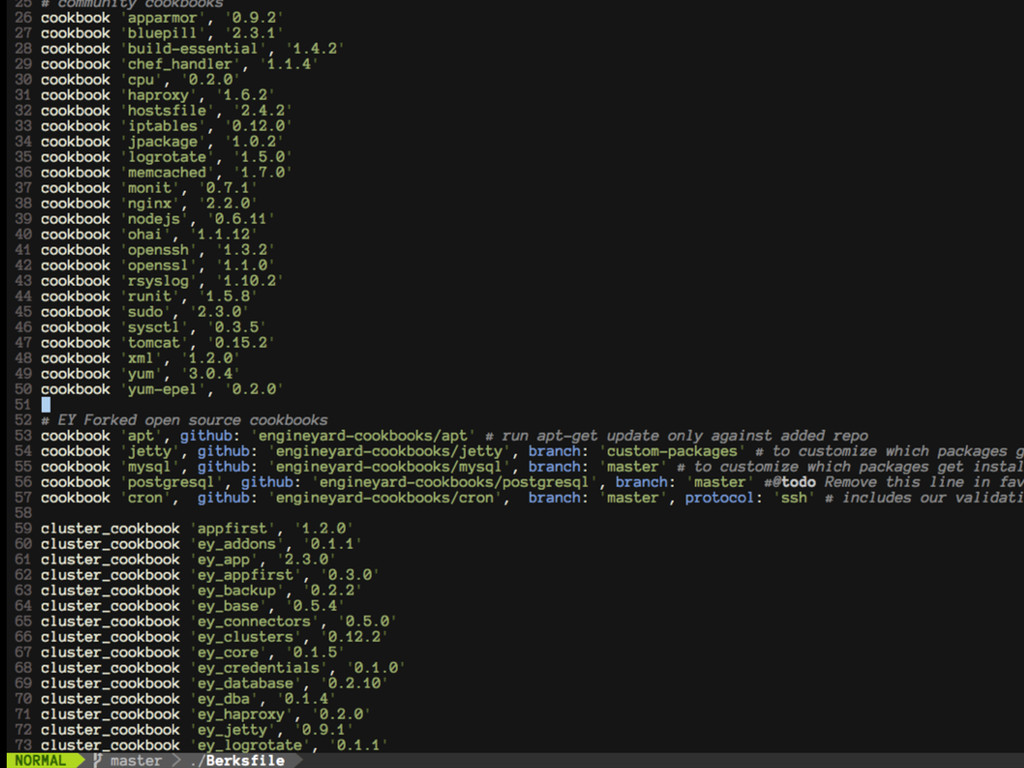Image resolution: width=1024 pixels, height=768 pixels.
Task: Click the NORMAL mode indicator
Action: (x=40, y=760)
